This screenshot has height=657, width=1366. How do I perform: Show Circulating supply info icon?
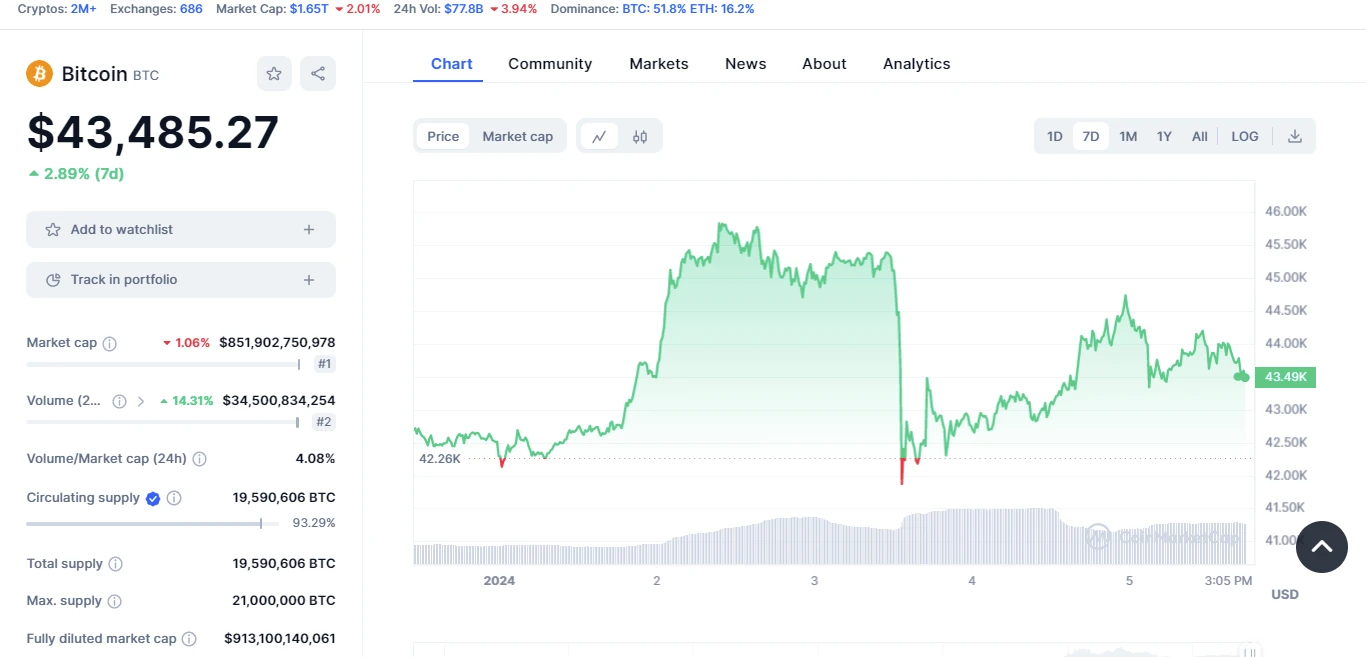[174, 498]
